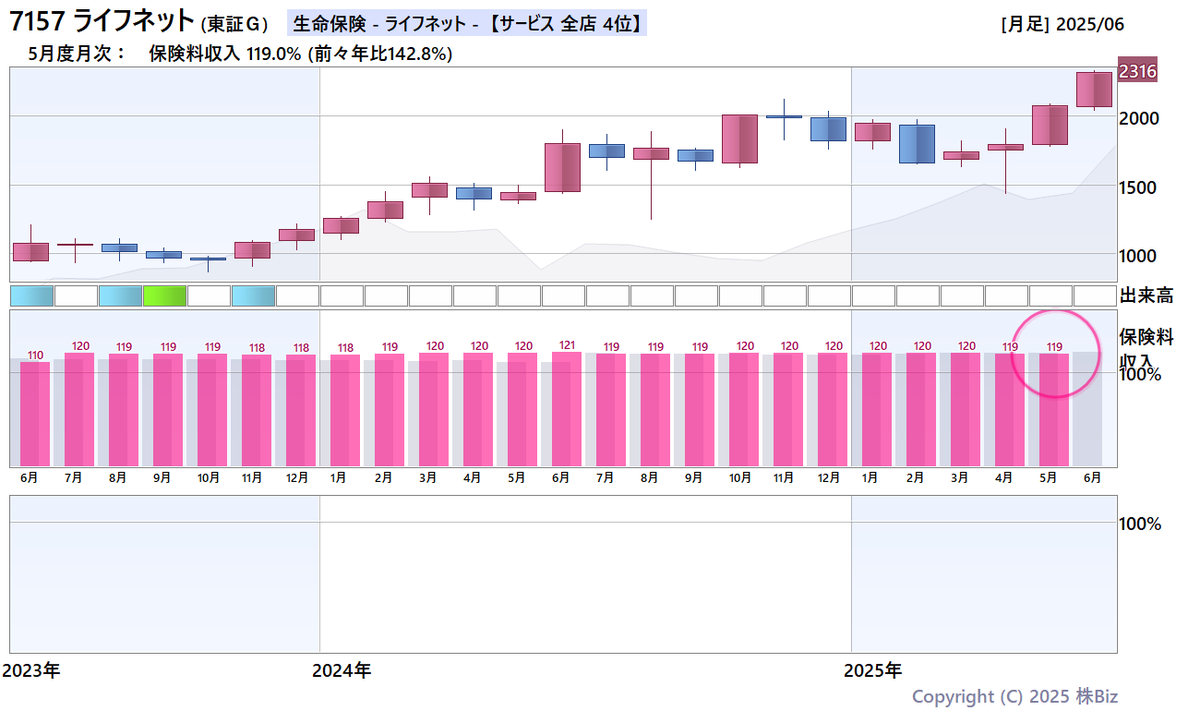The height and width of the screenshot is (711, 1200).
Task: Select the December 2024 blue candlestick
Action: click(x=828, y=129)
